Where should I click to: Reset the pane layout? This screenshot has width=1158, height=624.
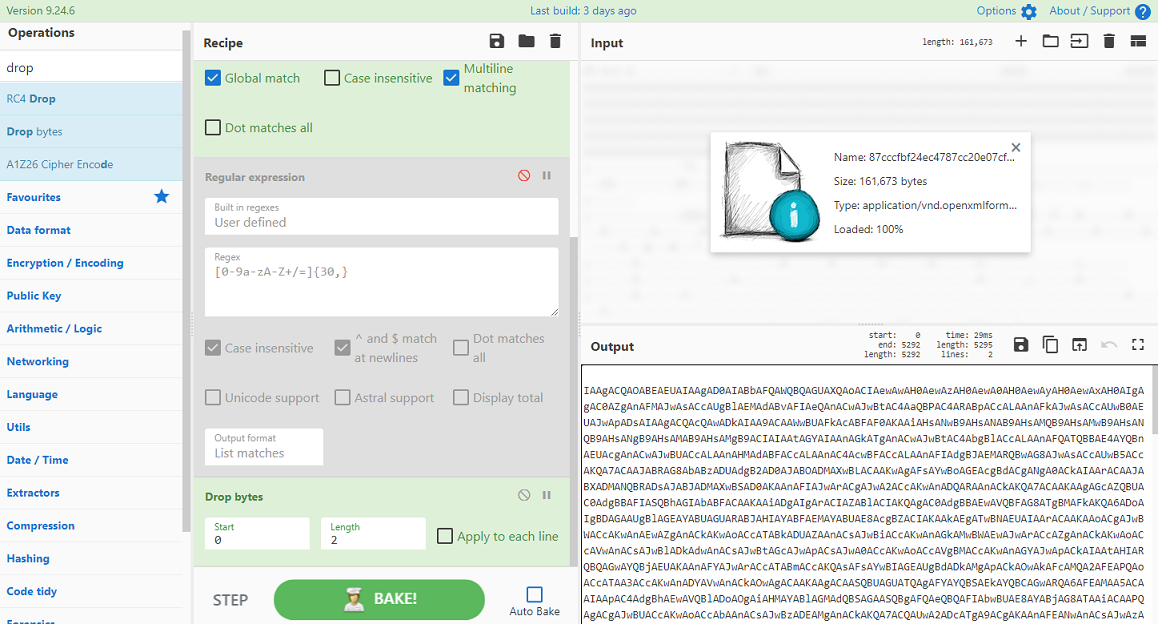[1138, 41]
